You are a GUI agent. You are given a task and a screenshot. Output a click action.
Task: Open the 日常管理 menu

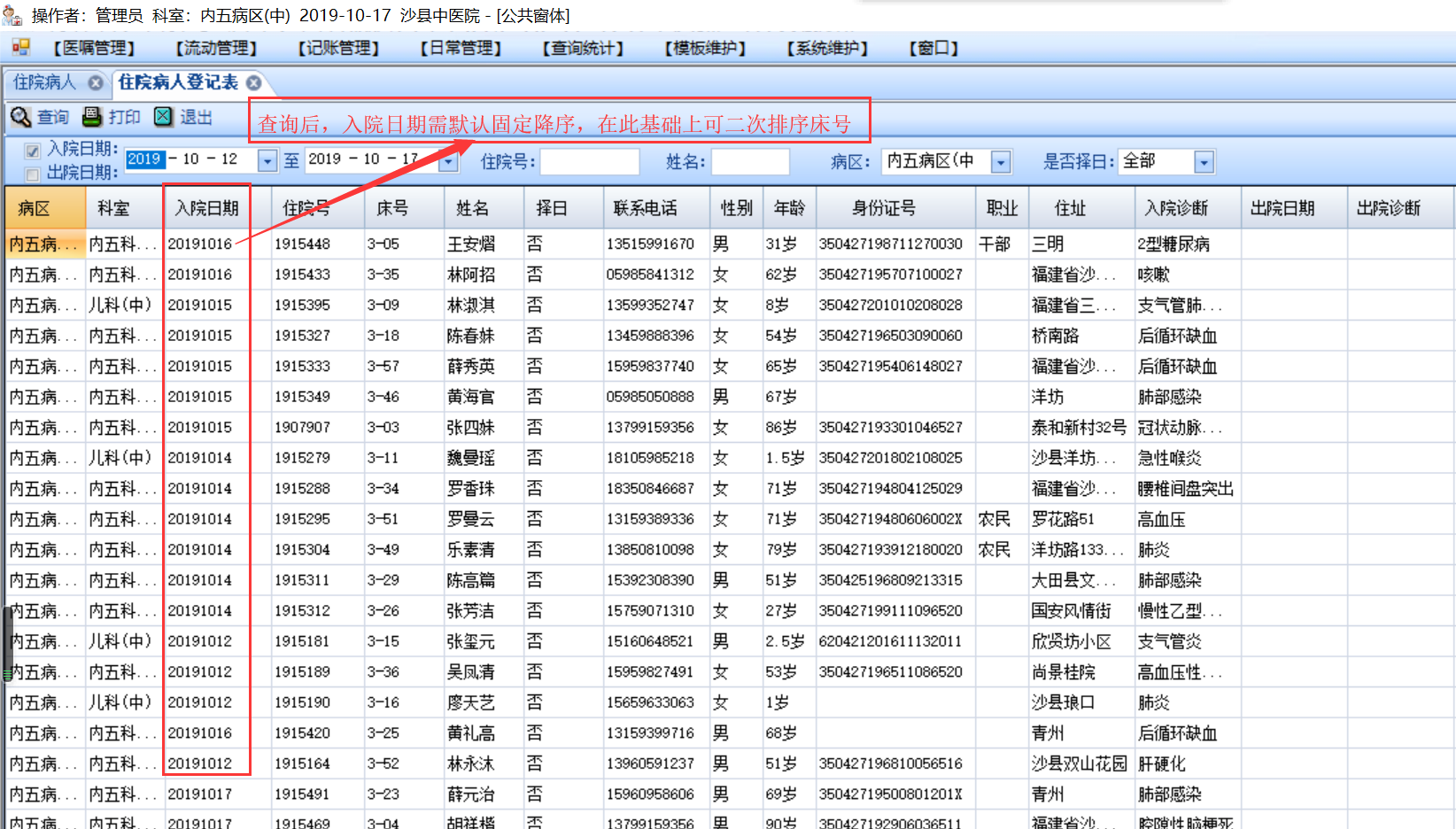point(461,48)
